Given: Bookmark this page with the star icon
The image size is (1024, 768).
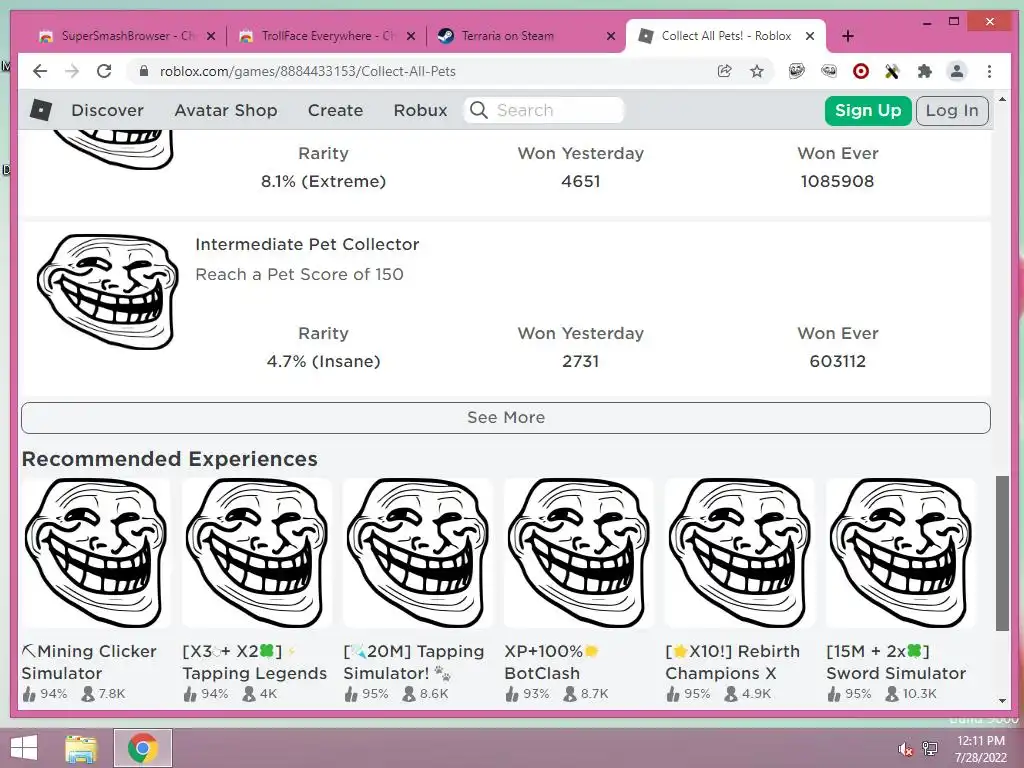Looking at the screenshot, I should pos(756,71).
